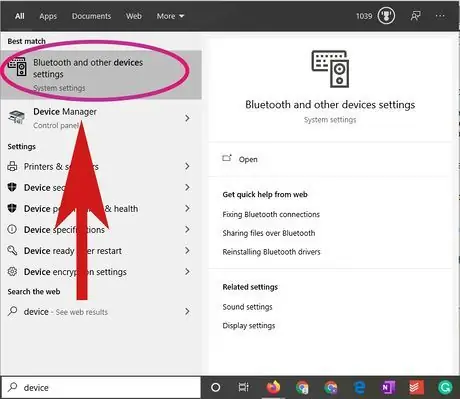Open device See web results entry

(101, 312)
